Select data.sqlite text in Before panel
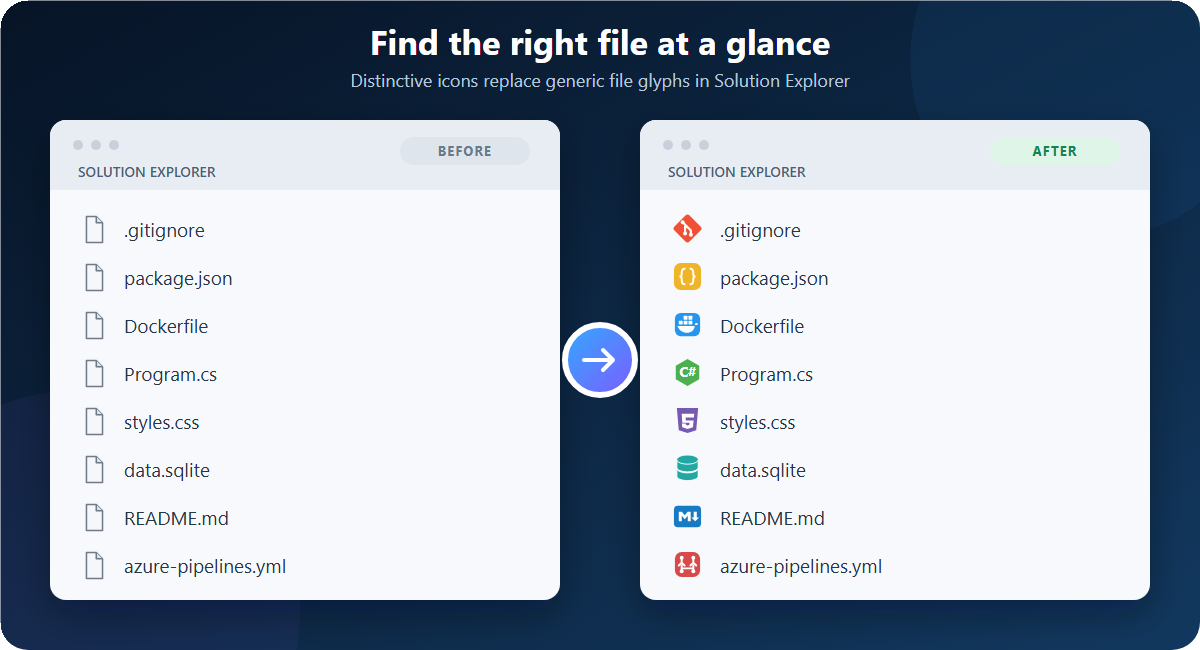The height and width of the screenshot is (650, 1200). [167, 471]
